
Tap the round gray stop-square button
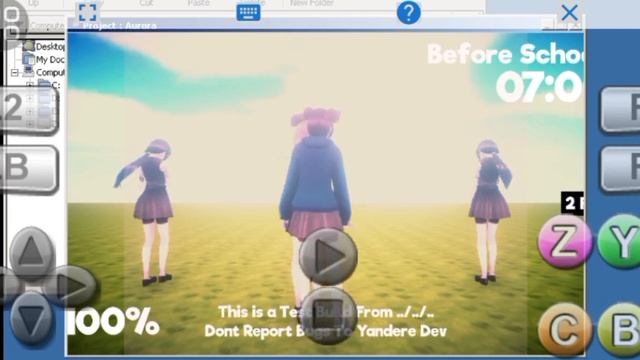[328, 315]
